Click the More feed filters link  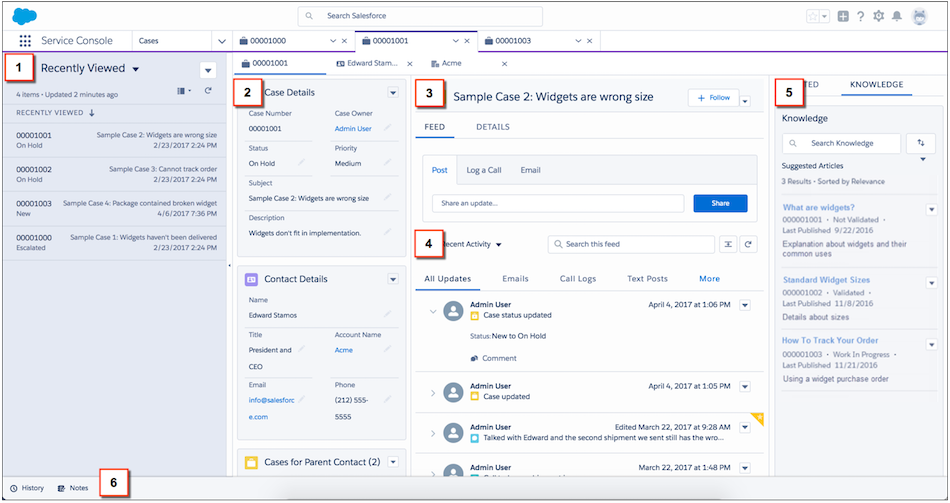pos(709,279)
